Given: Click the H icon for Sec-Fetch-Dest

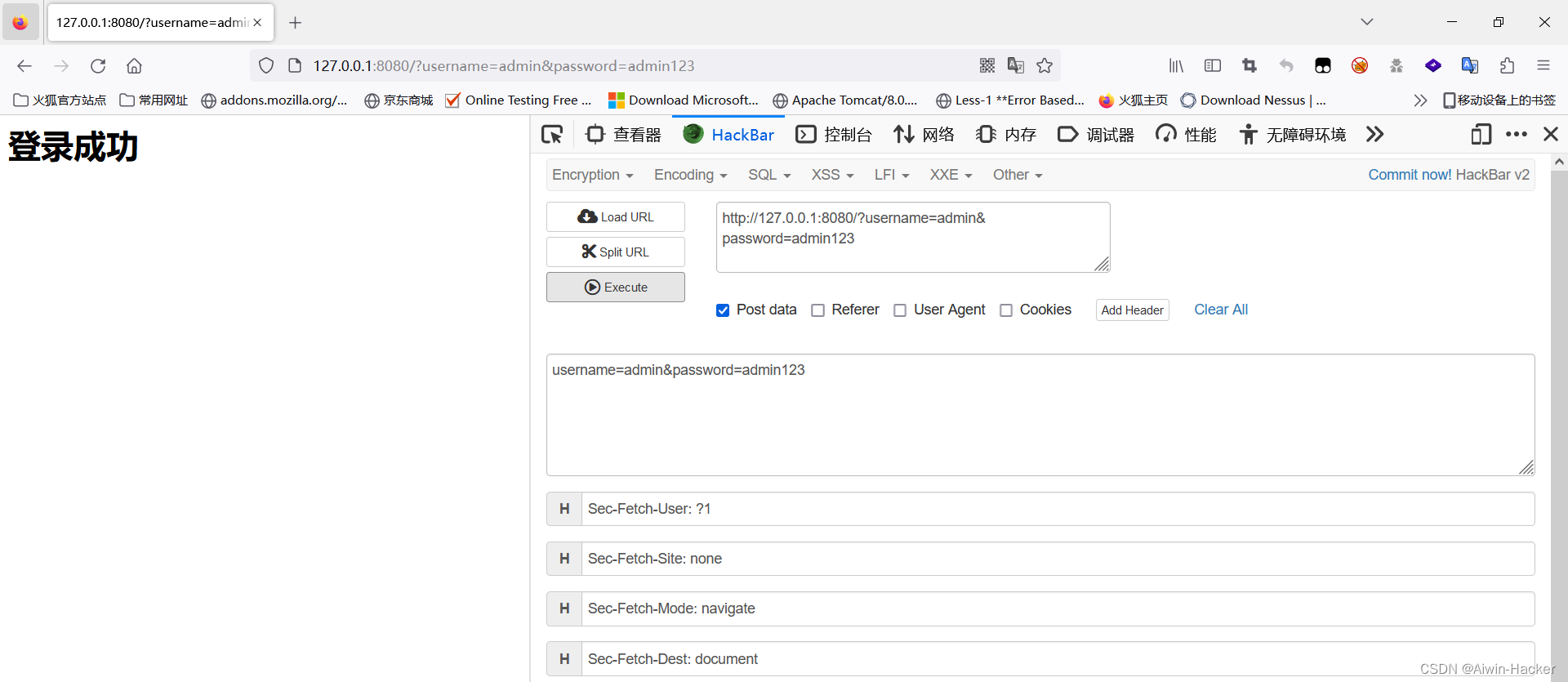Looking at the screenshot, I should point(564,659).
